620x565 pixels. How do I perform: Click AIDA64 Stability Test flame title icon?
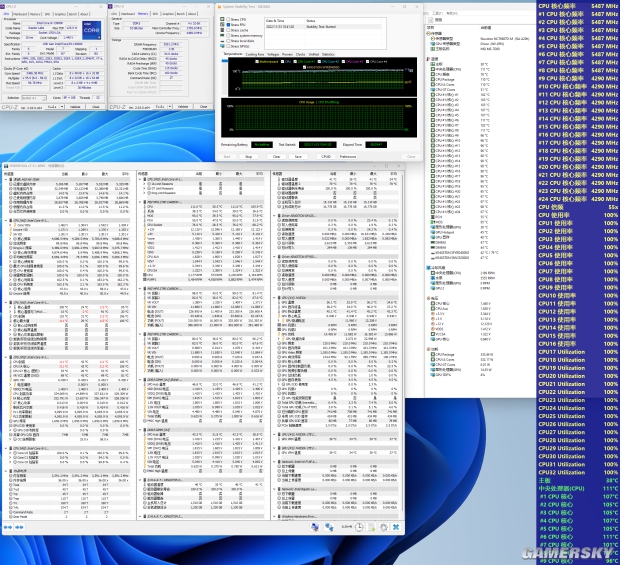[219, 7]
